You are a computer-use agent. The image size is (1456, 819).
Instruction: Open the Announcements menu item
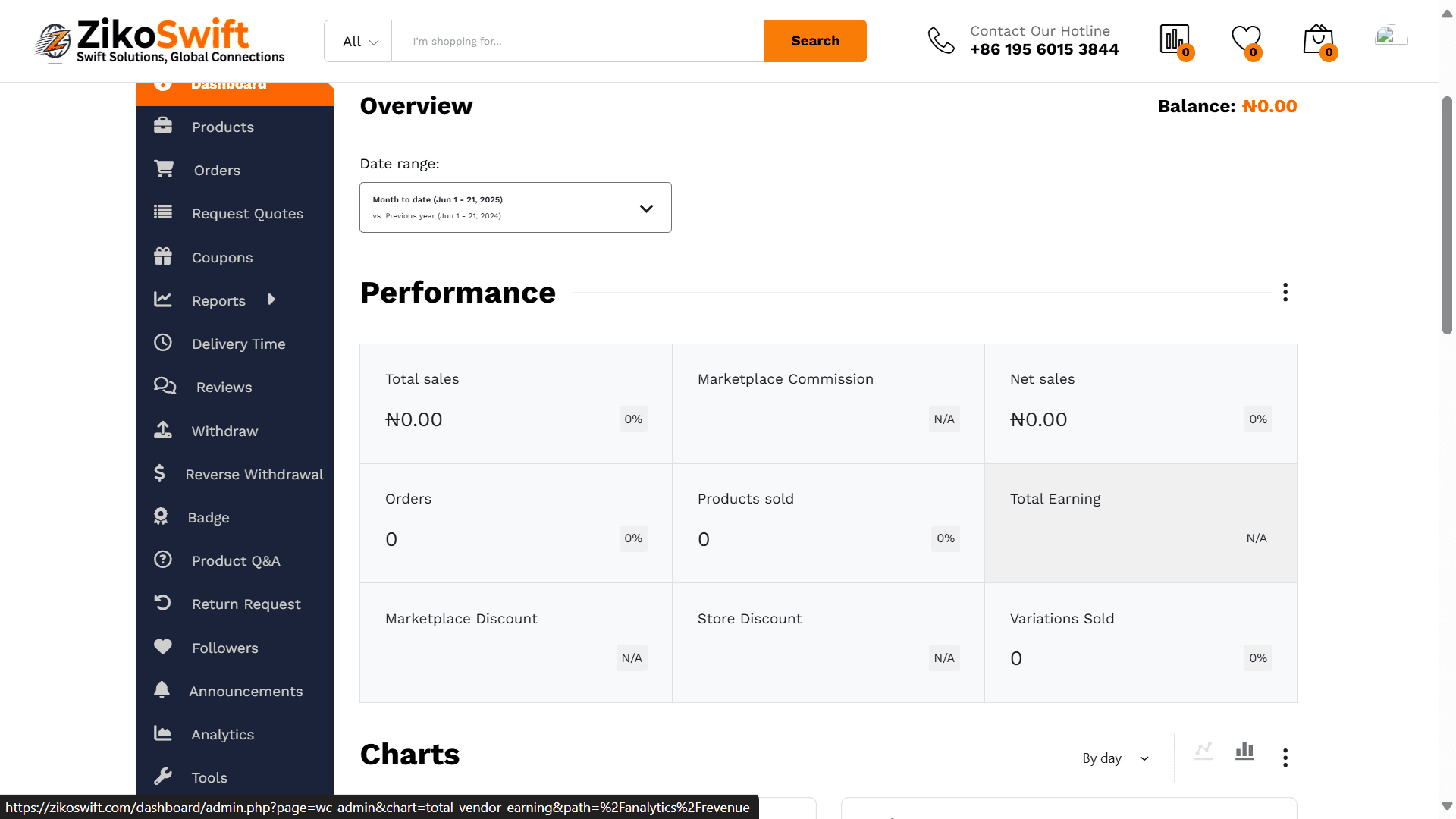tap(235, 691)
